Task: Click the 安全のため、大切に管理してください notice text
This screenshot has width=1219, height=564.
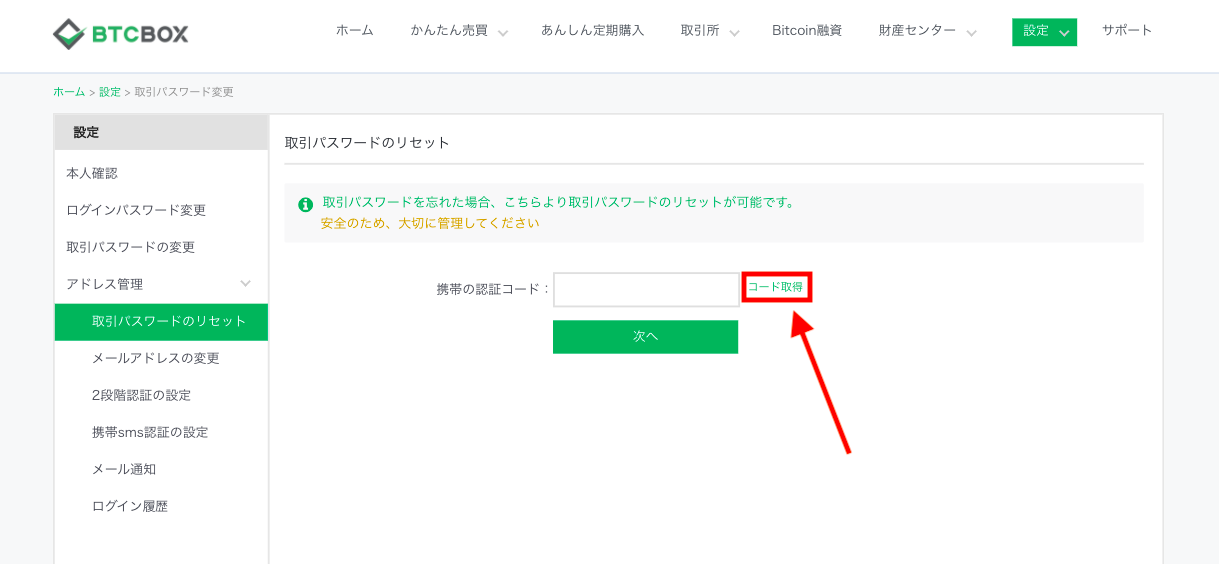Action: click(x=430, y=223)
